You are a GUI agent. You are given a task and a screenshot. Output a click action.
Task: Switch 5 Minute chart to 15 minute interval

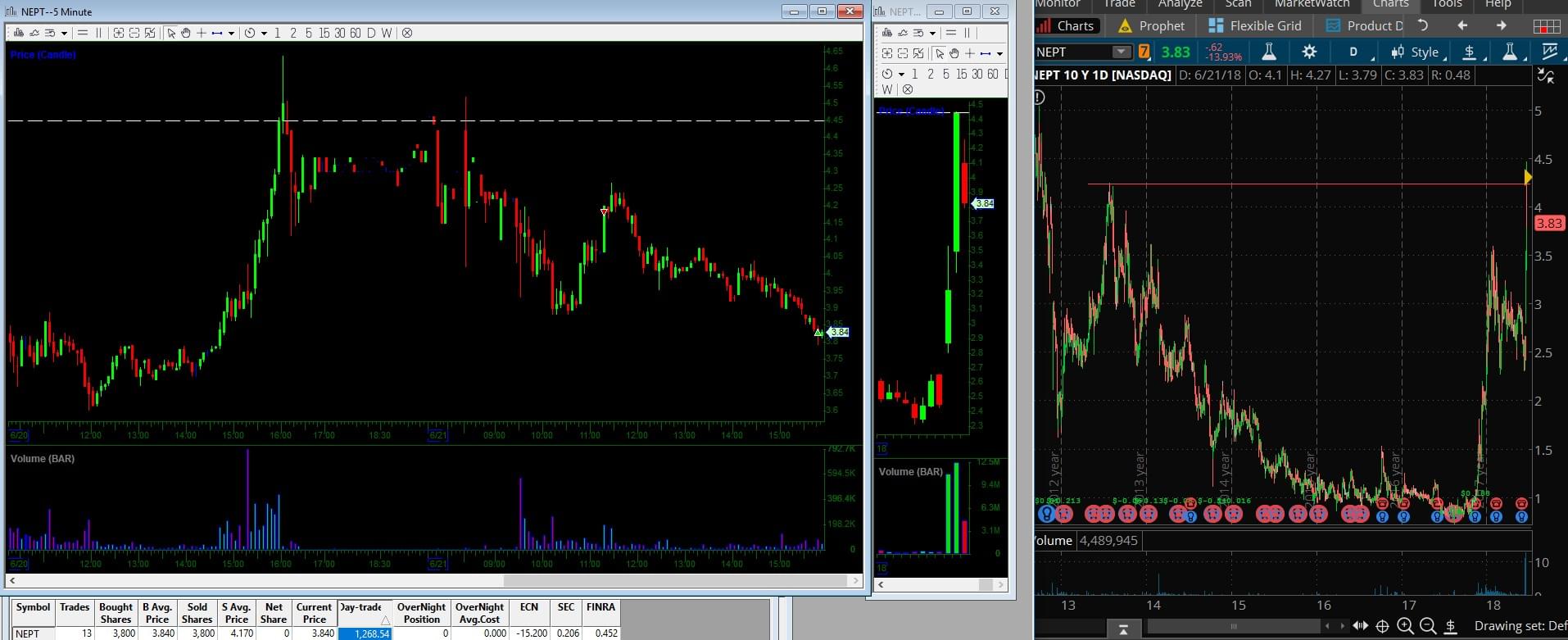tap(324, 33)
